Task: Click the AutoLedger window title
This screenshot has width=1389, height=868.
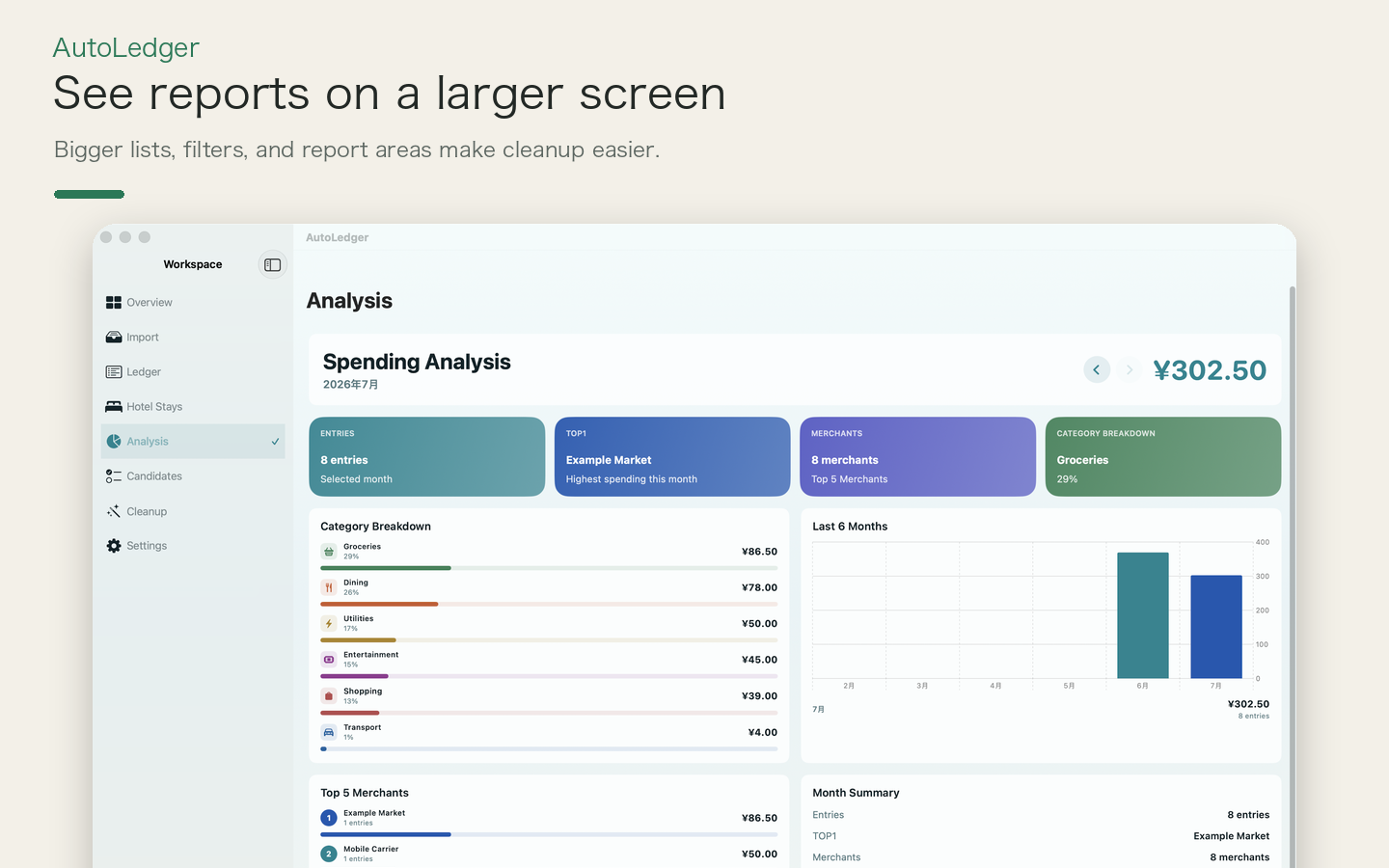Action: pos(338,237)
